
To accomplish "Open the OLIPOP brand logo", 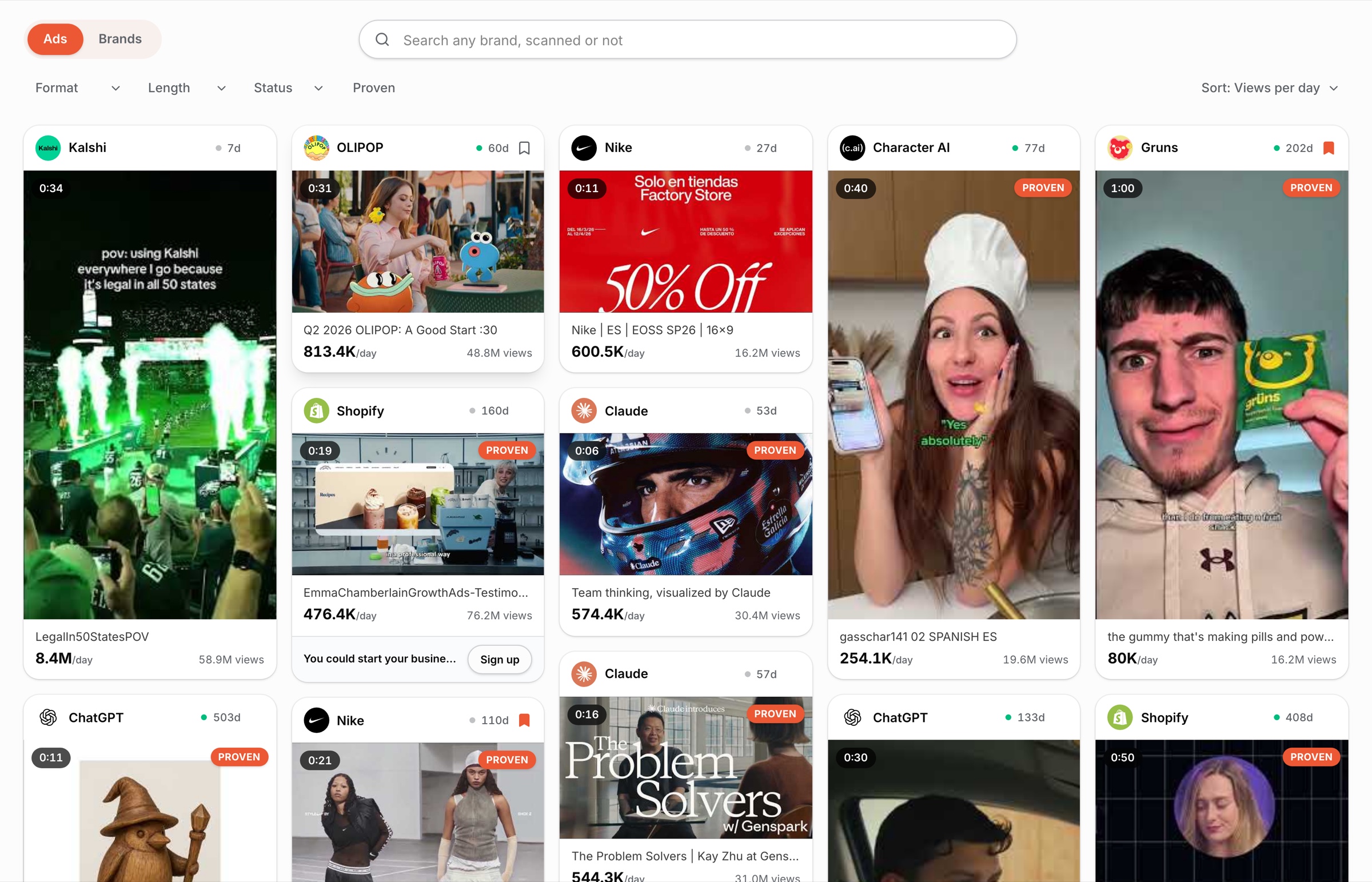I will click(x=316, y=148).
